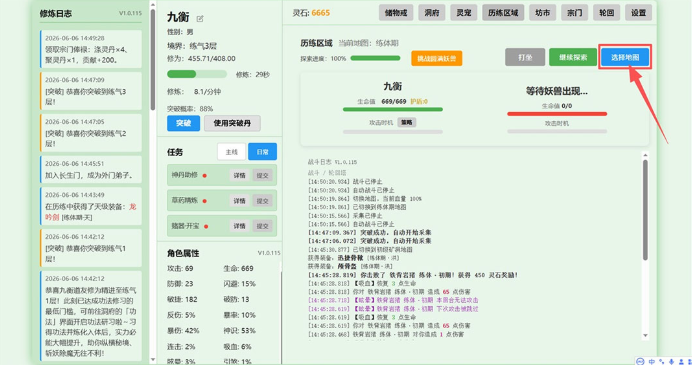Click the battle log line at 14:45:28.819

[413, 275]
